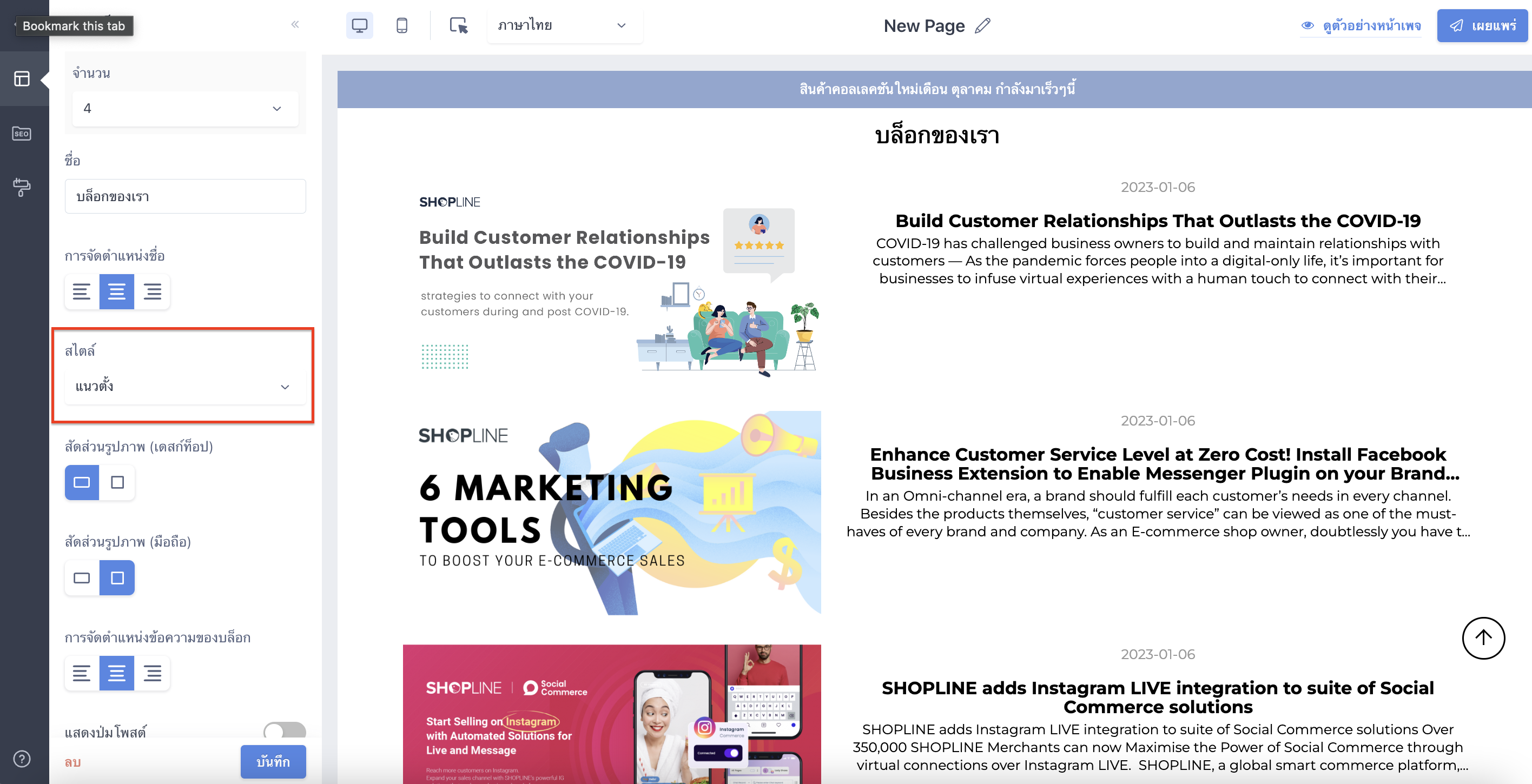Select square image ratio for mobile
The height and width of the screenshot is (784, 1532).
tap(117, 578)
